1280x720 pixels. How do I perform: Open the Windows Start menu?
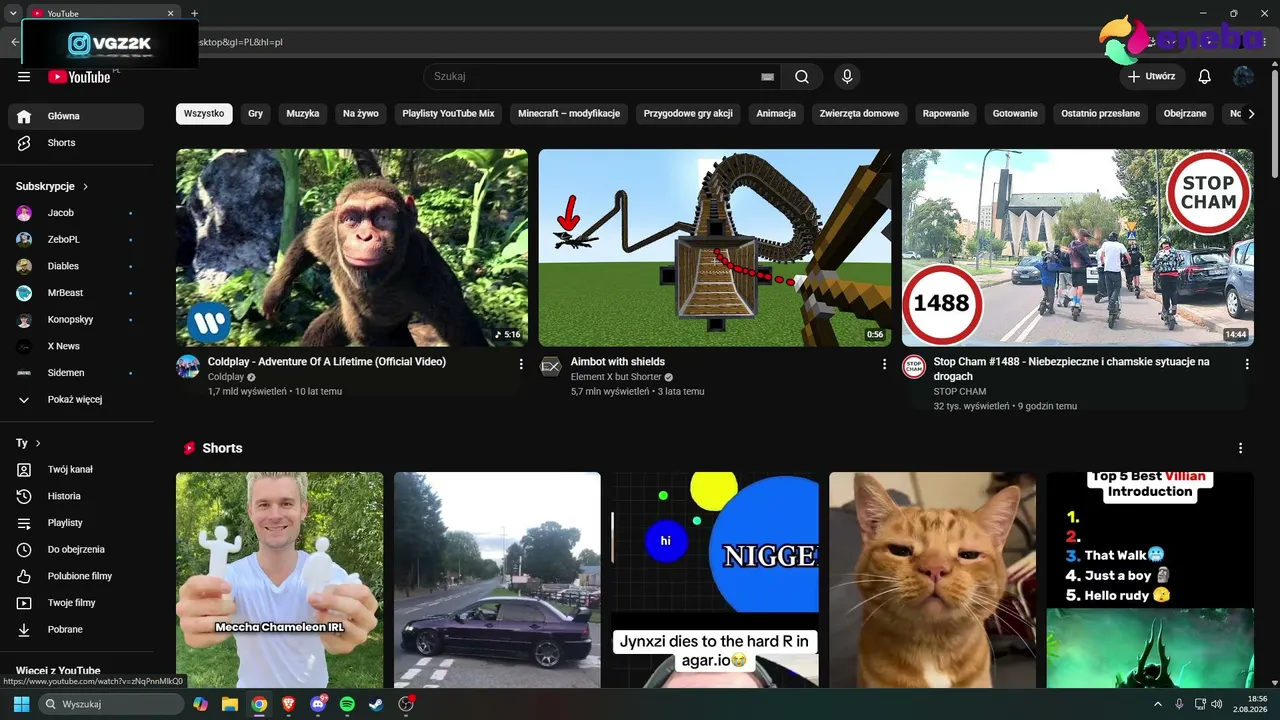[x=21, y=704]
